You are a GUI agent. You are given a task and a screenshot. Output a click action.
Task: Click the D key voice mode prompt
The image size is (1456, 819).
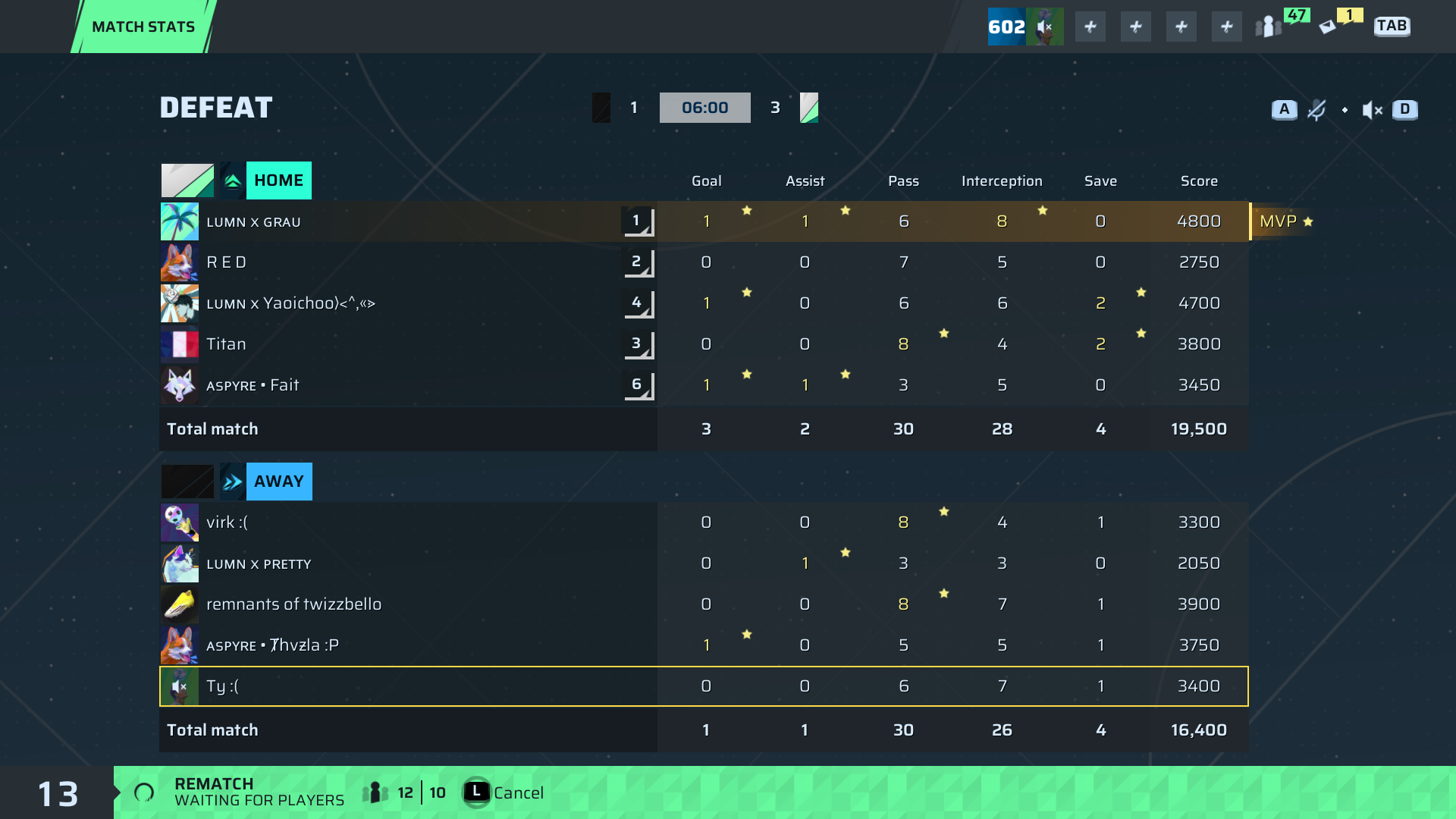1405,110
